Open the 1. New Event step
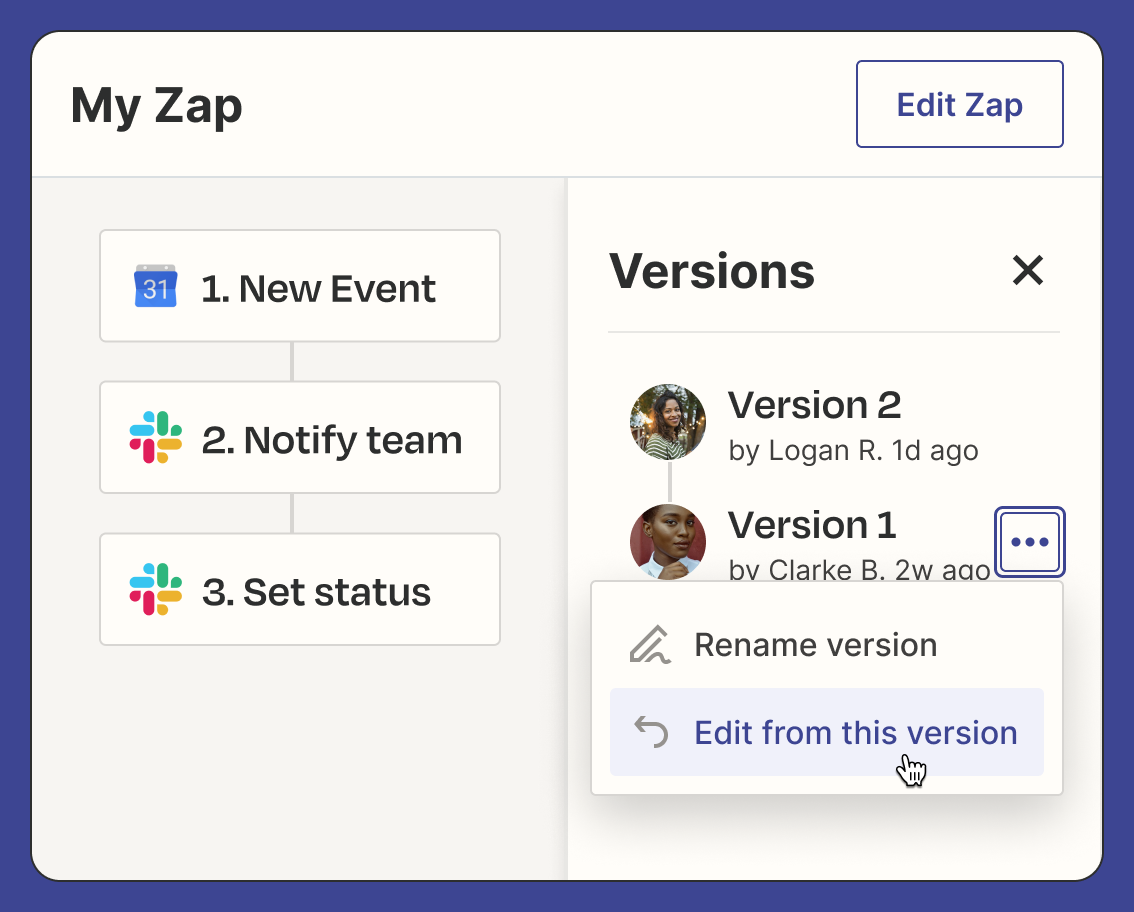The width and height of the screenshot is (1134, 912). 318,289
